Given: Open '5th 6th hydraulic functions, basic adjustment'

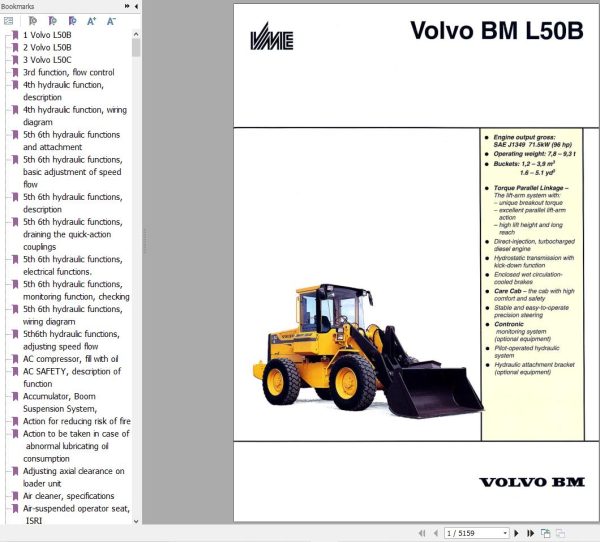Looking at the screenshot, I should [x=73, y=171].
